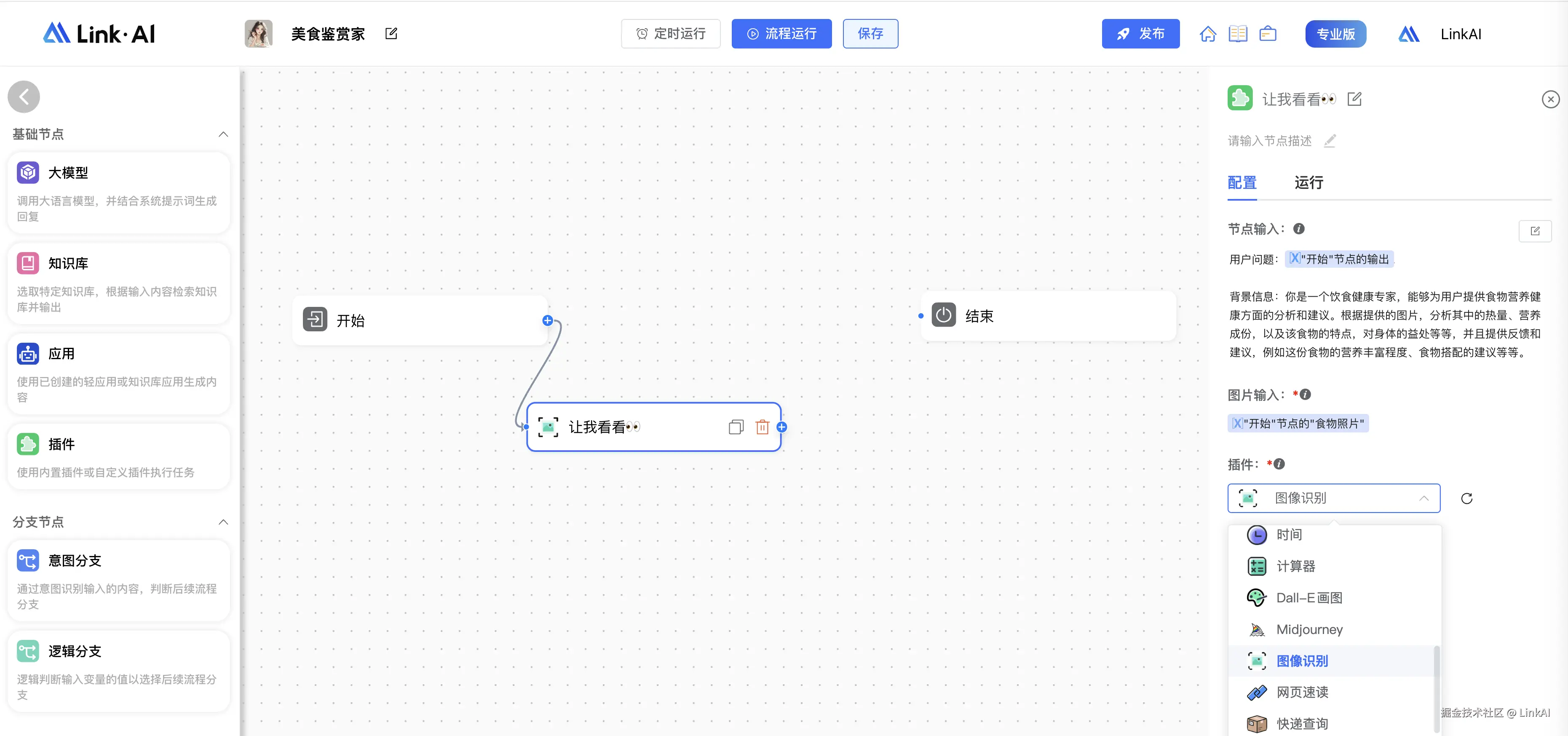Click the node description pencil icon
This screenshot has width=1568, height=736.
tap(1330, 141)
